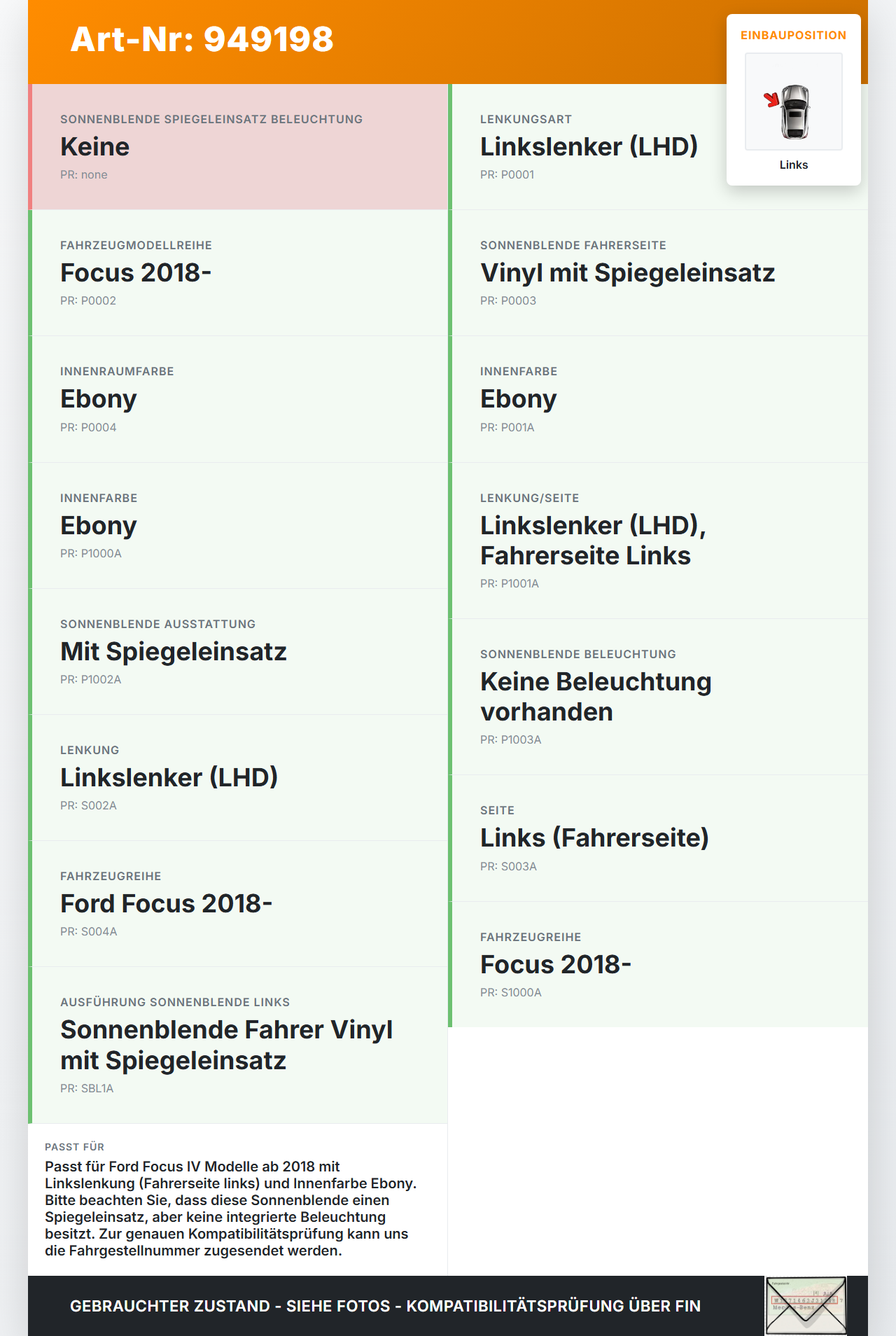Select Sonnenblende Fahrer Vinyl mit Spiegeleinsatz
The image size is (896, 1336).
click(238, 1045)
